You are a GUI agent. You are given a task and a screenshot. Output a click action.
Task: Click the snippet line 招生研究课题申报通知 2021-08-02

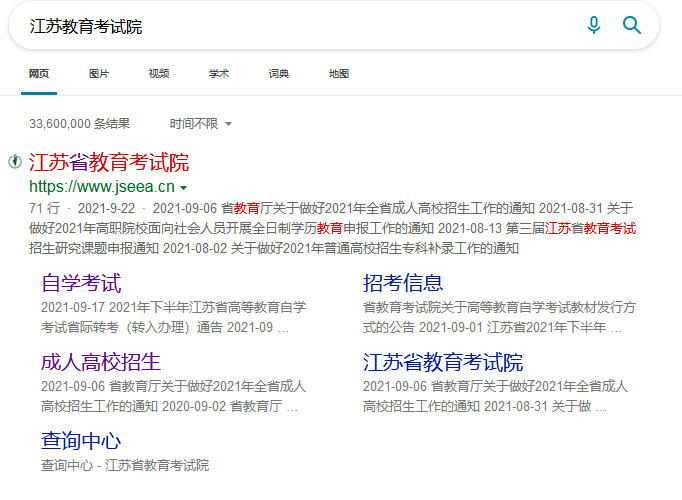[x=274, y=248]
